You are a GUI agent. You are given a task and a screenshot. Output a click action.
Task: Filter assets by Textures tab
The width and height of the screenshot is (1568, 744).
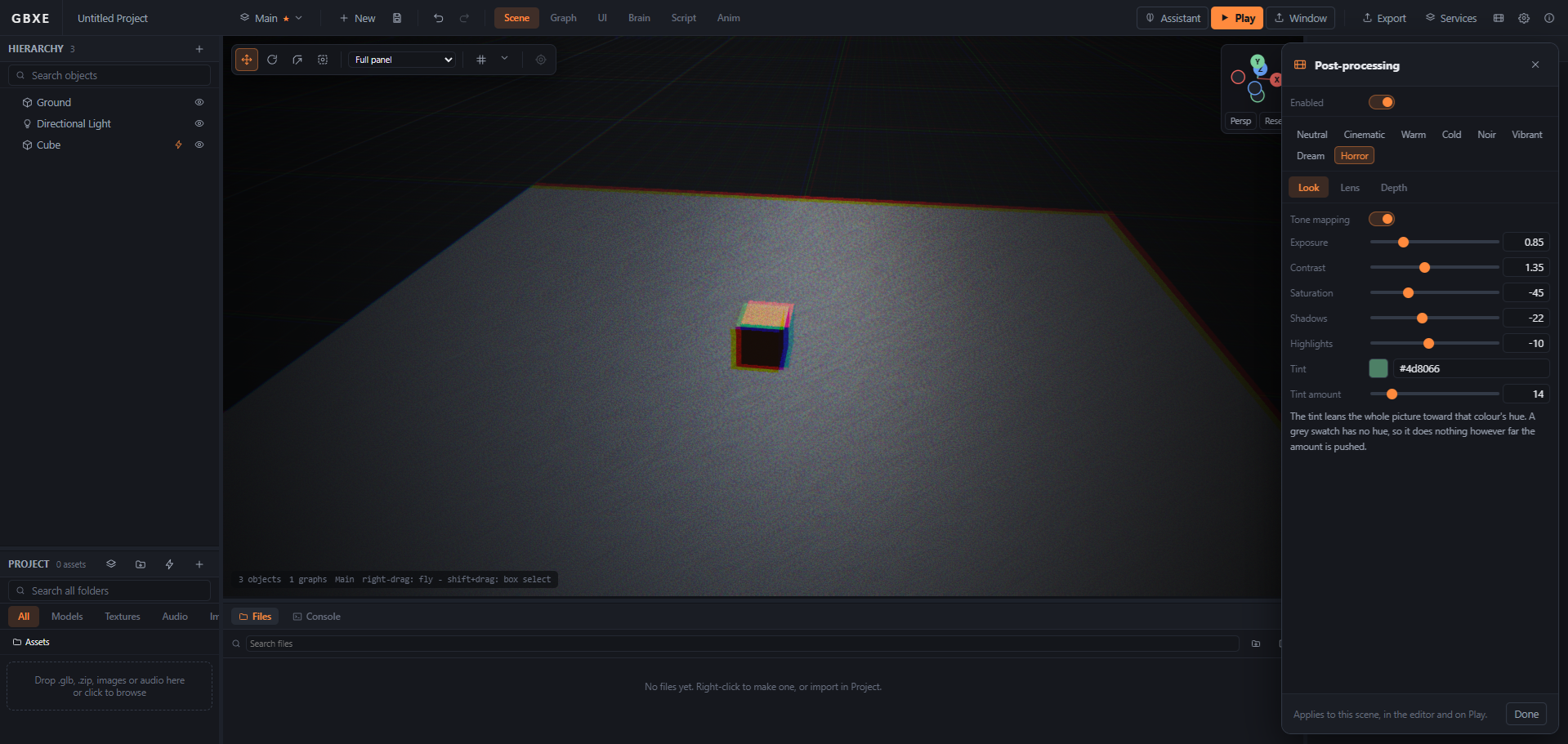point(123,617)
